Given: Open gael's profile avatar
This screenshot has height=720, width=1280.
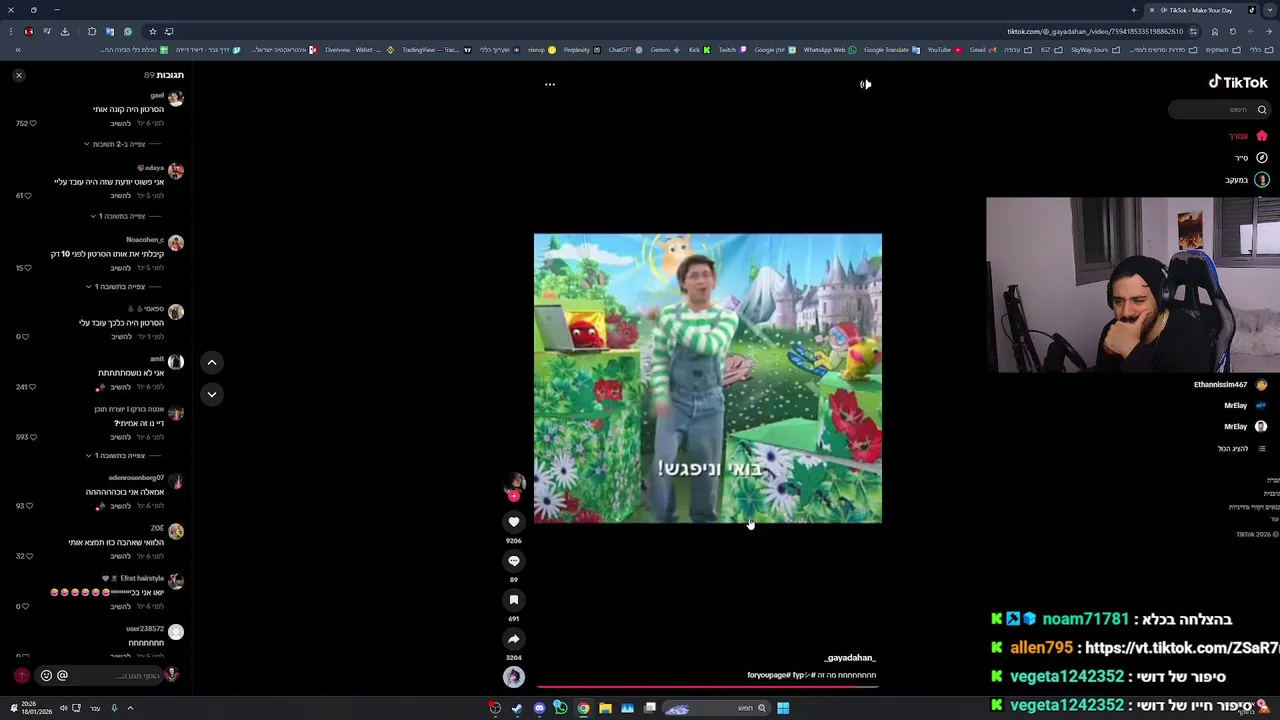Looking at the screenshot, I should pyautogui.click(x=176, y=98).
